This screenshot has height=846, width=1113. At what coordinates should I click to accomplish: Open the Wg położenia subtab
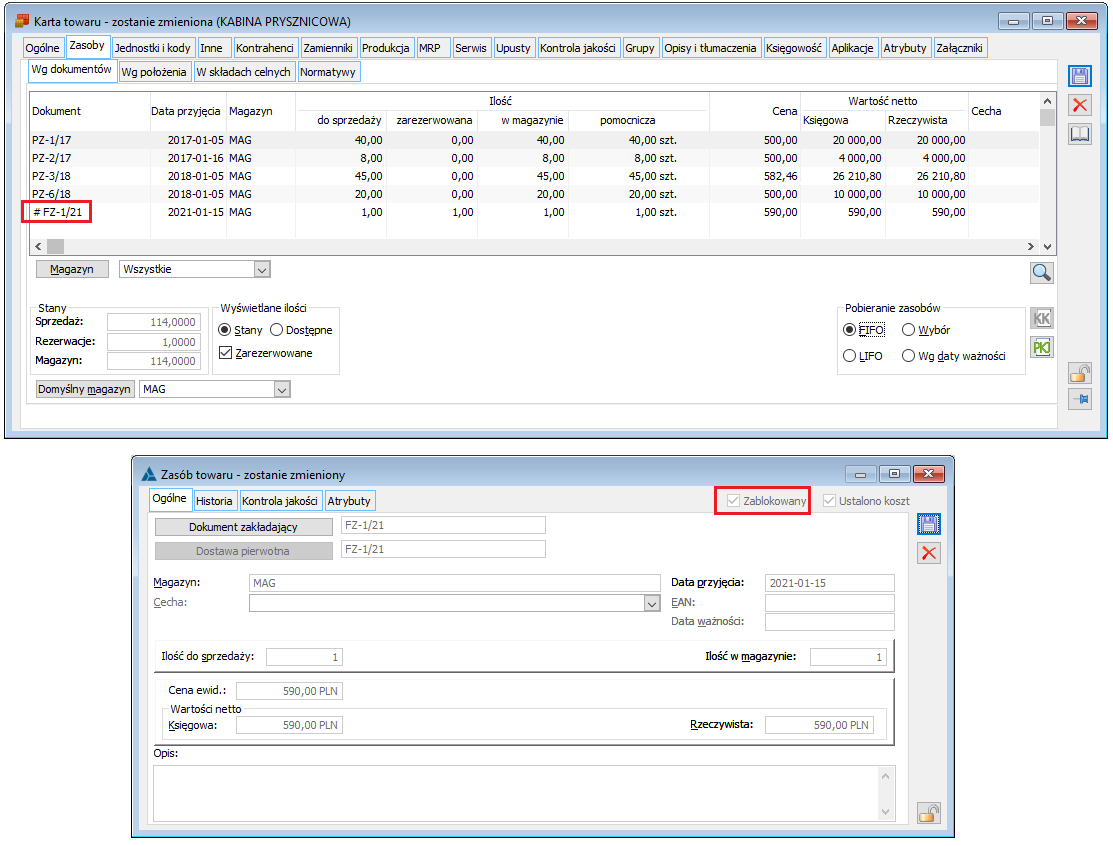(x=153, y=72)
